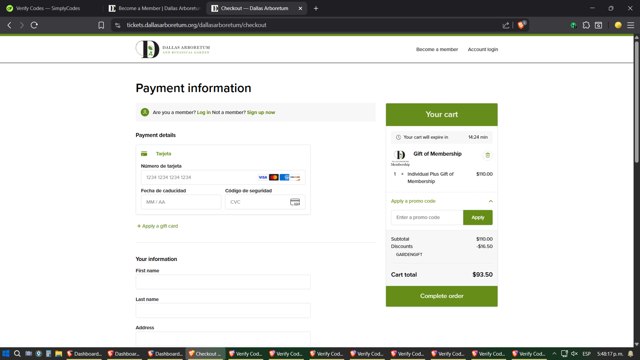
Task: Click the taskbar volume icon
Action: click(574, 354)
